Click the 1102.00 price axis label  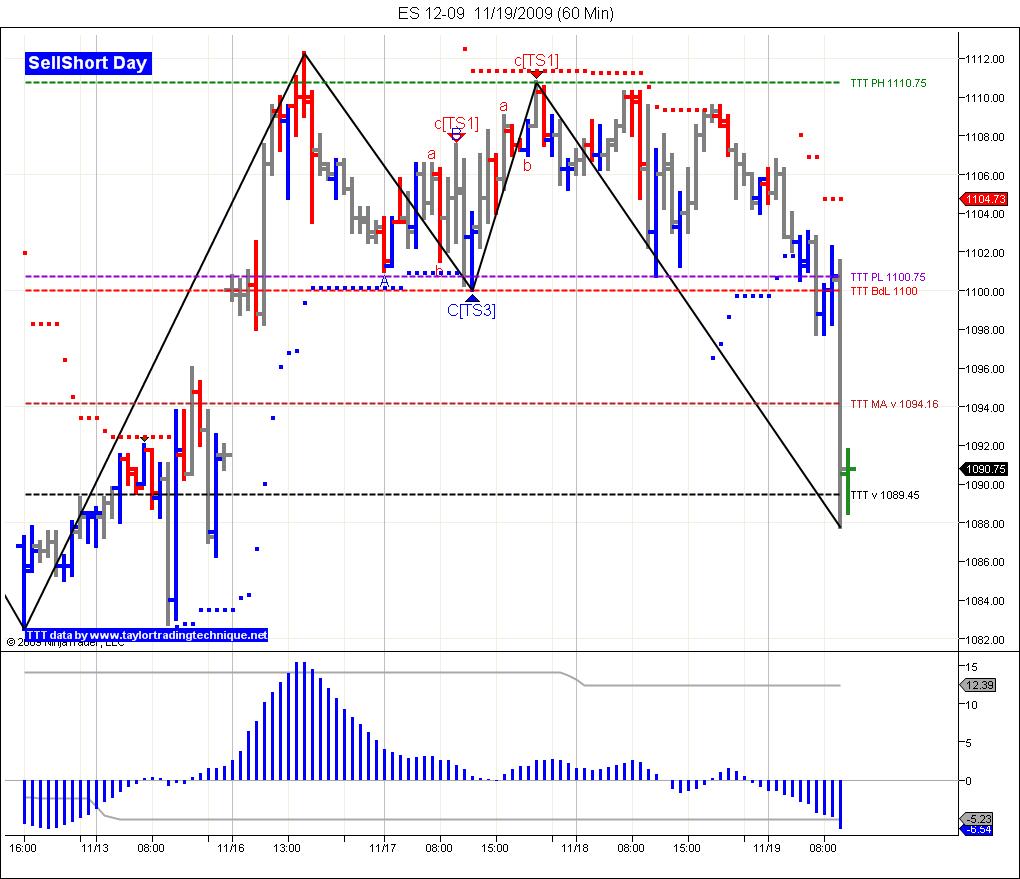pyautogui.click(x=984, y=253)
